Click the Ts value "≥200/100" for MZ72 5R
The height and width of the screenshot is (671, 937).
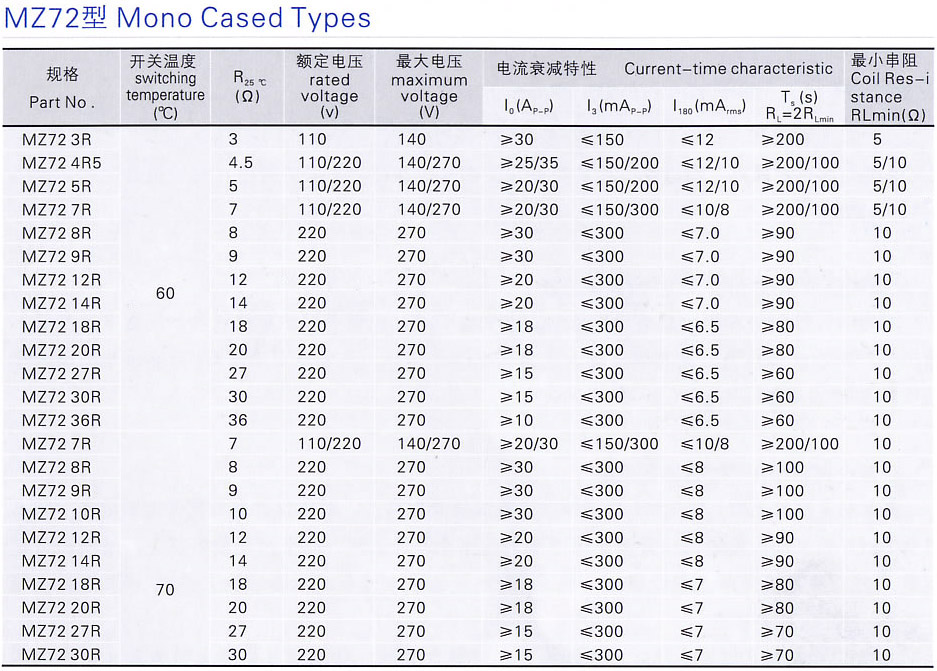[800, 186]
